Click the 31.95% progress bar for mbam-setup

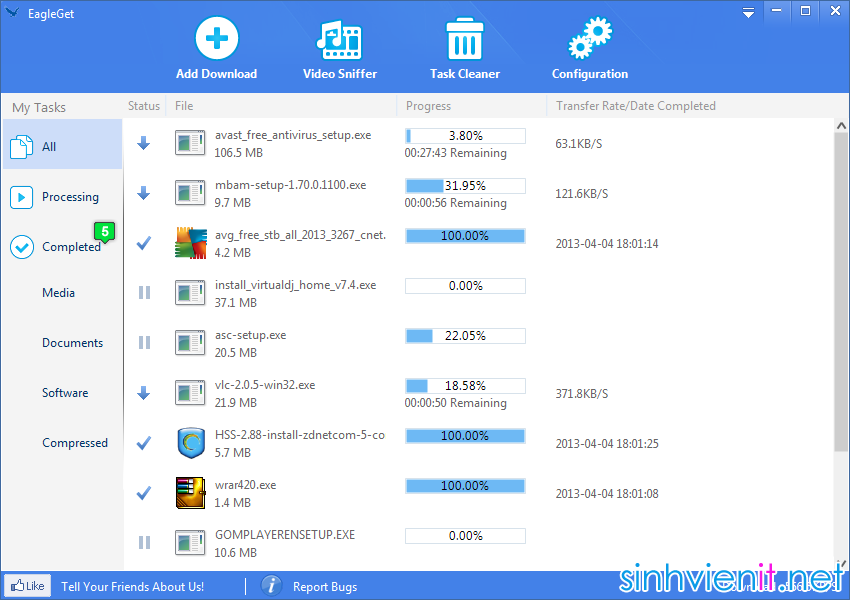tap(465, 186)
